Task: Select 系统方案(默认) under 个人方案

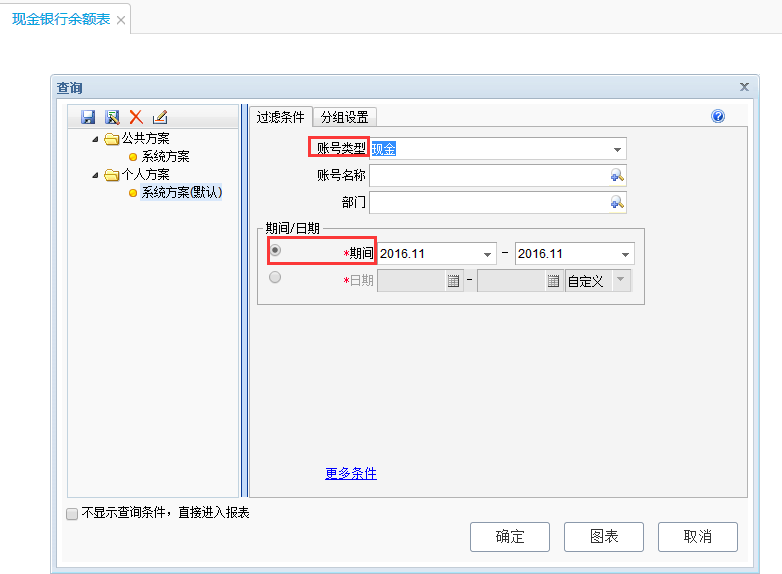Action: coord(182,192)
